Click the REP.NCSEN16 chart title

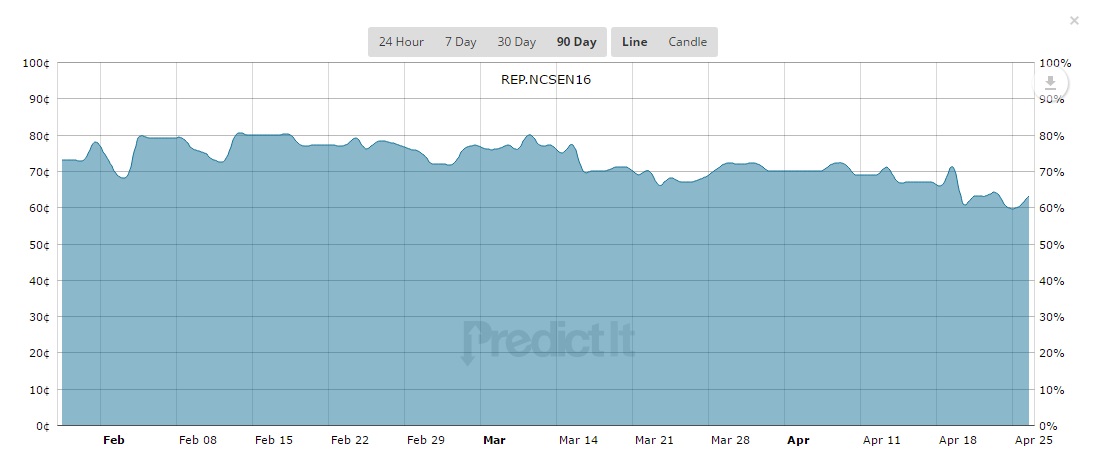[546, 80]
